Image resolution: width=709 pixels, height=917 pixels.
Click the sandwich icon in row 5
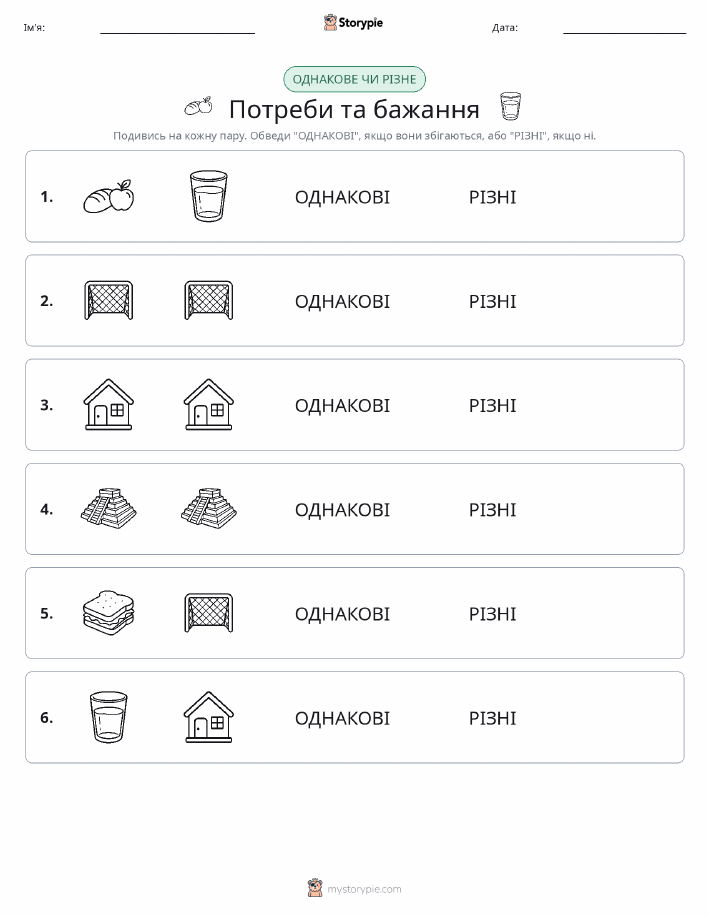(x=109, y=613)
